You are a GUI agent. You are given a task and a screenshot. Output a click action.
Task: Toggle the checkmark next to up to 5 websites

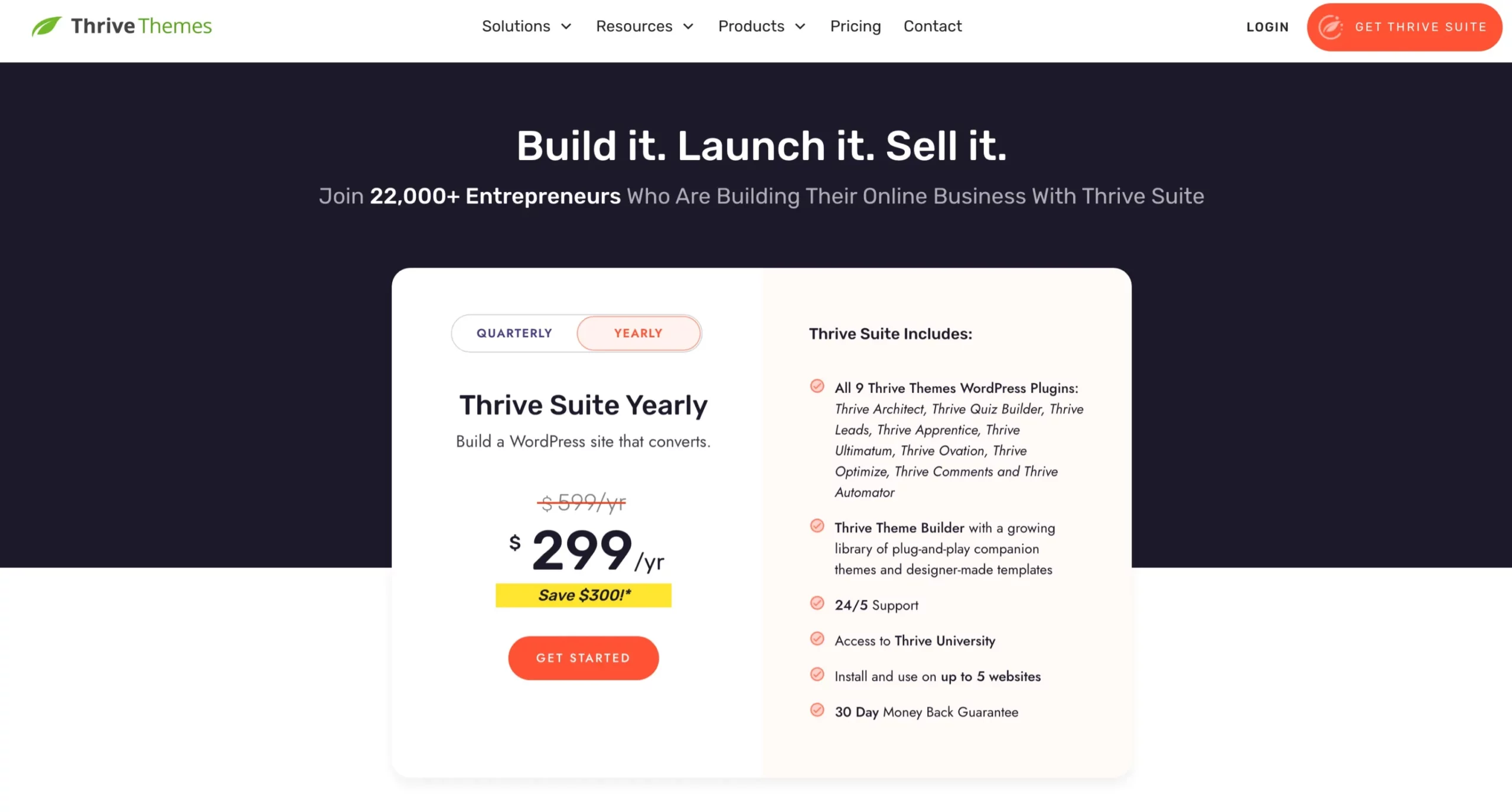[817, 675]
